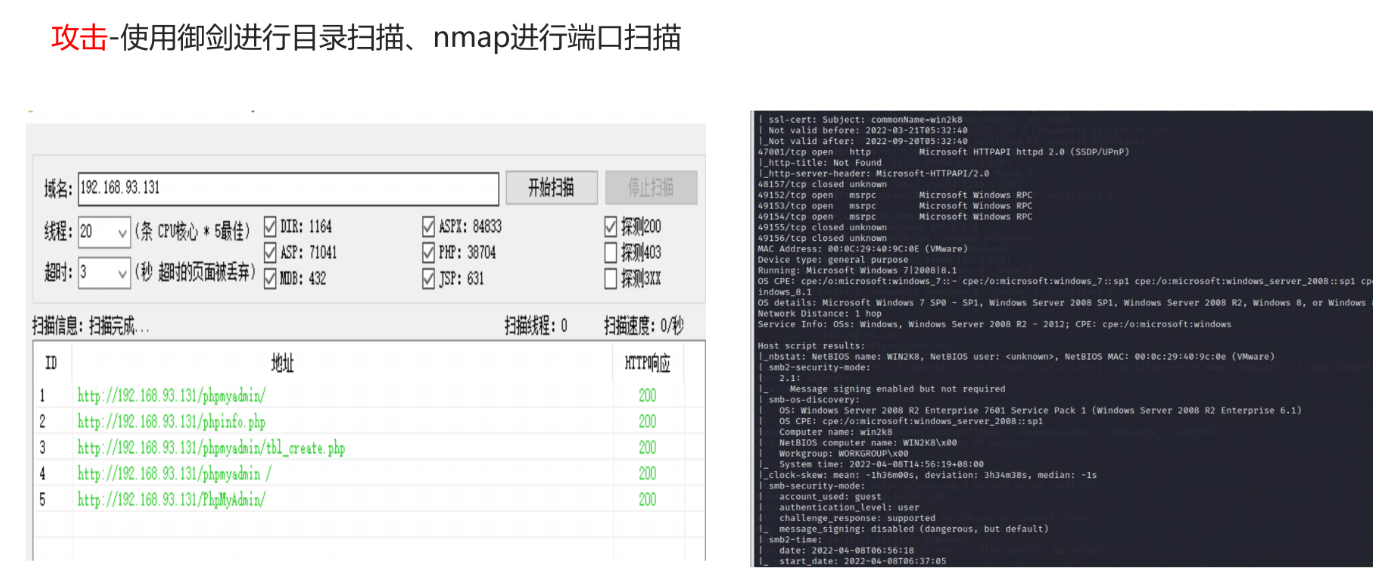Screen dimensions: 1385x588
Task: Open the 线程 thread count dropdown
Action: [104, 232]
